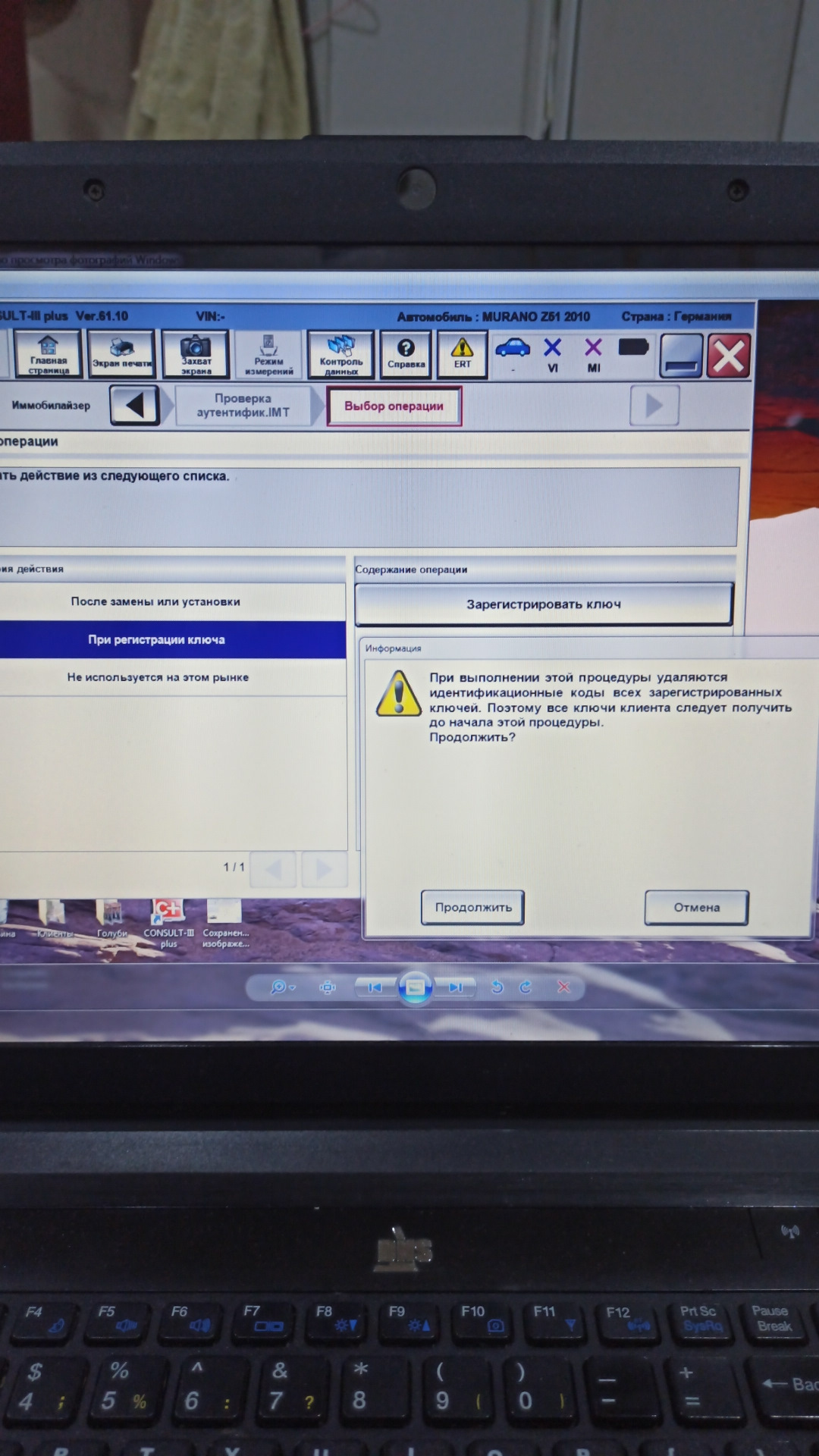Delete photo with red X in viewer
Image resolution: width=819 pixels, height=1456 pixels.
[563, 987]
